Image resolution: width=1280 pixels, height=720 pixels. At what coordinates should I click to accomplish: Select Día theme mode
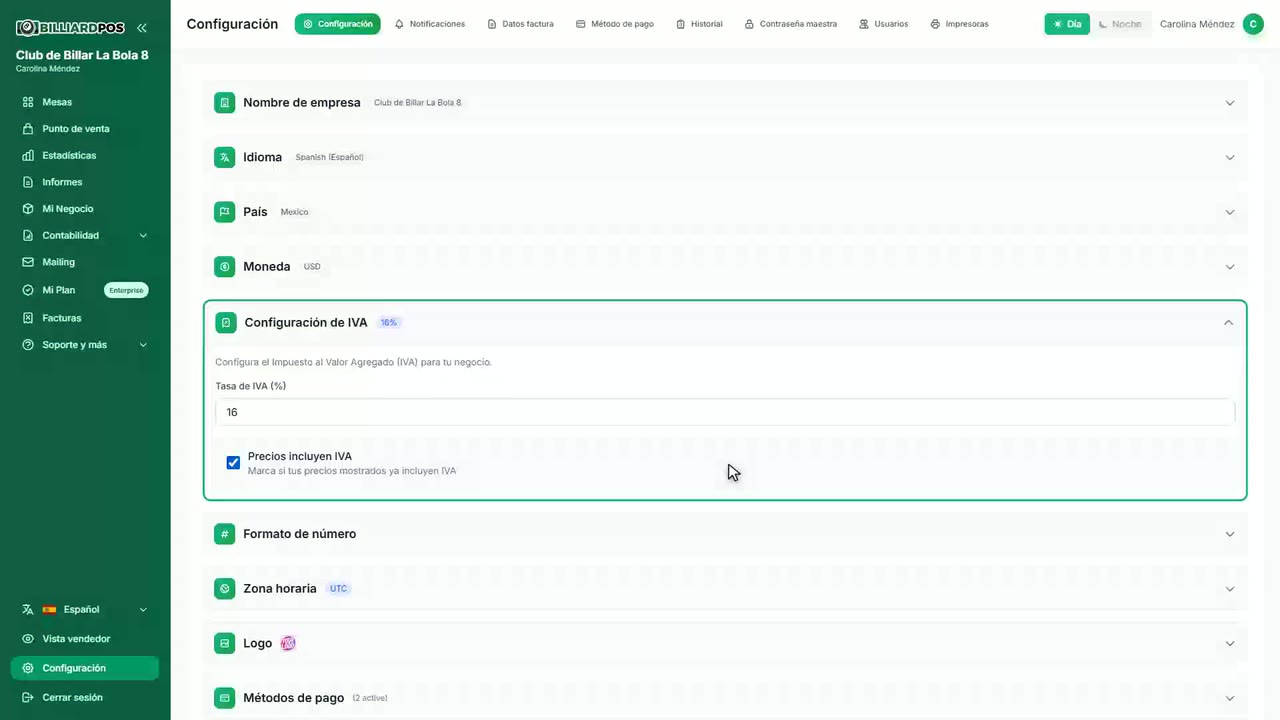[x=1067, y=24]
